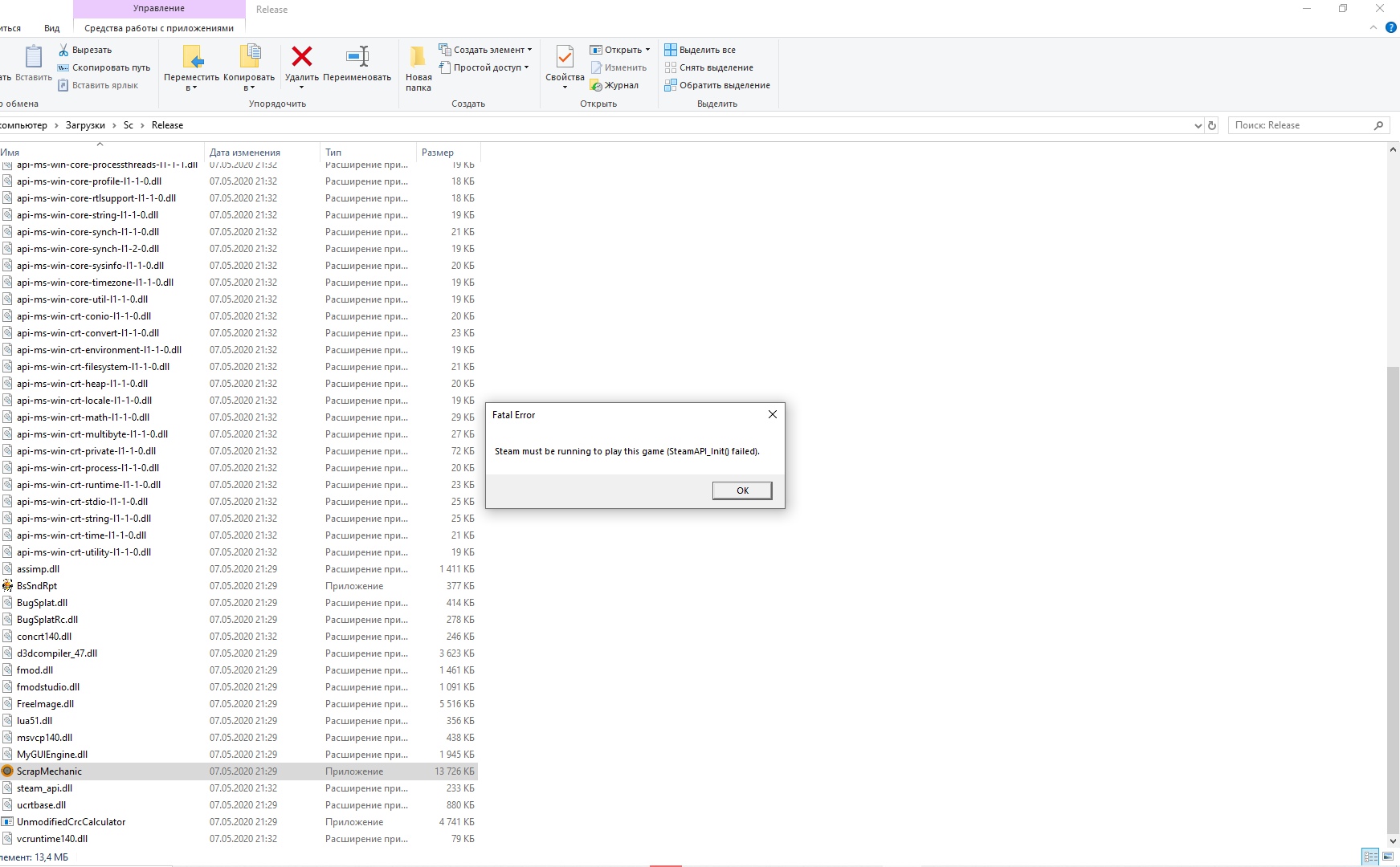Sort by Type (Тип) column header

tap(368, 152)
